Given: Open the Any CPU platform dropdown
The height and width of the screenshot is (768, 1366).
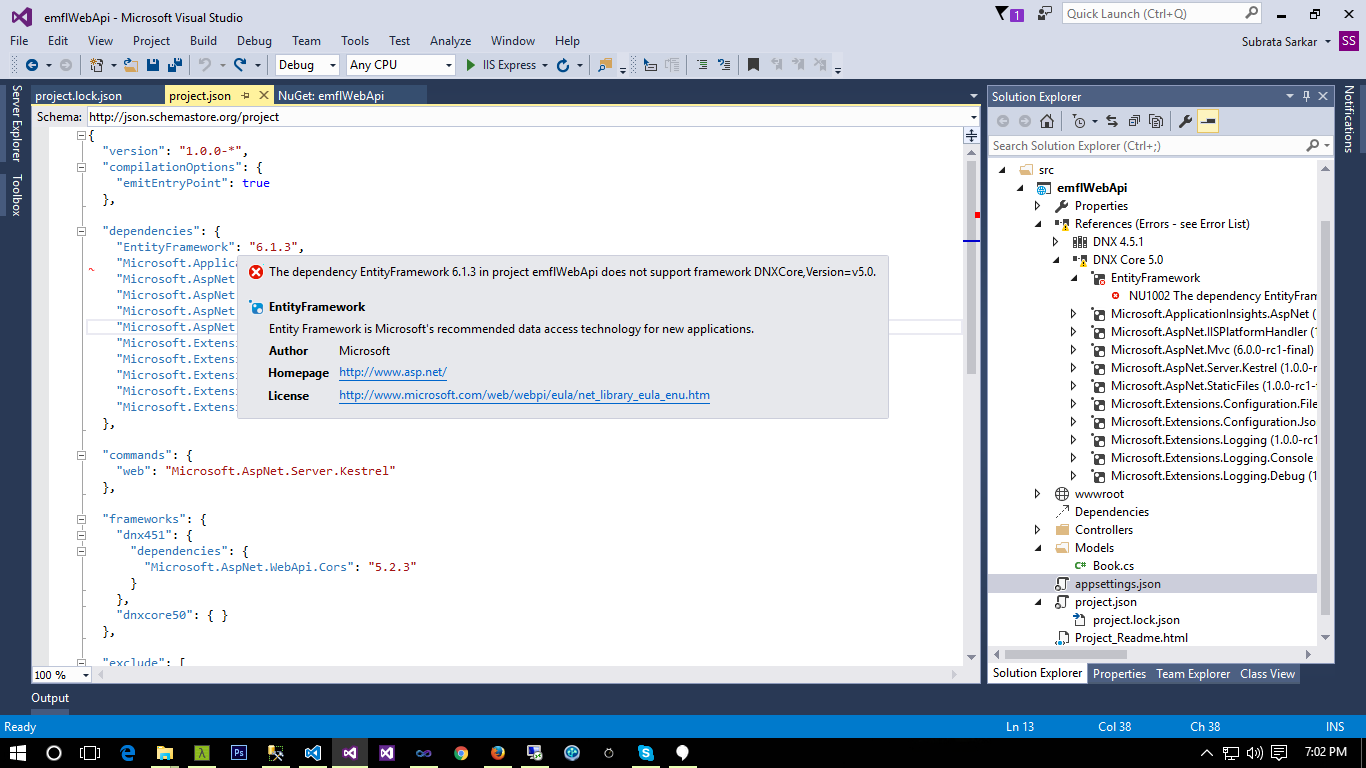Looking at the screenshot, I should [x=448, y=65].
